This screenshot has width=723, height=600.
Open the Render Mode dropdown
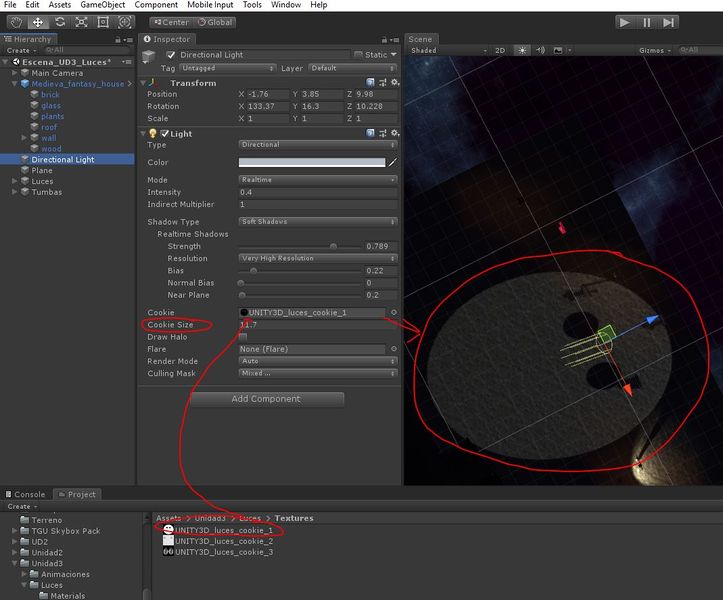pos(318,361)
